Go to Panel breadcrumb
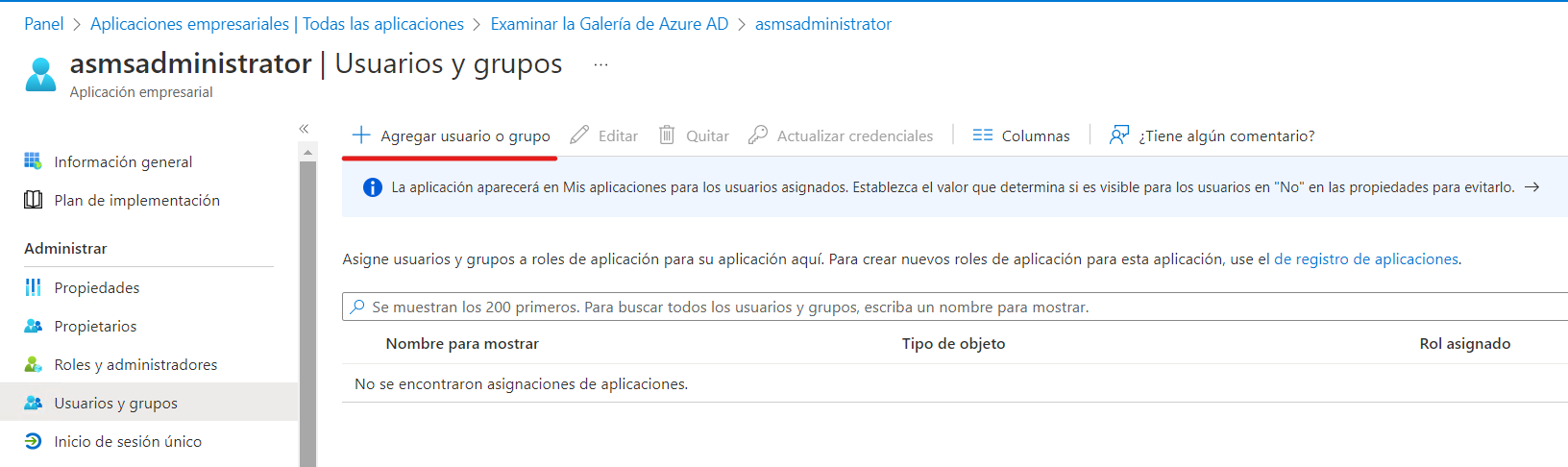The height and width of the screenshot is (467, 1568). point(44,24)
